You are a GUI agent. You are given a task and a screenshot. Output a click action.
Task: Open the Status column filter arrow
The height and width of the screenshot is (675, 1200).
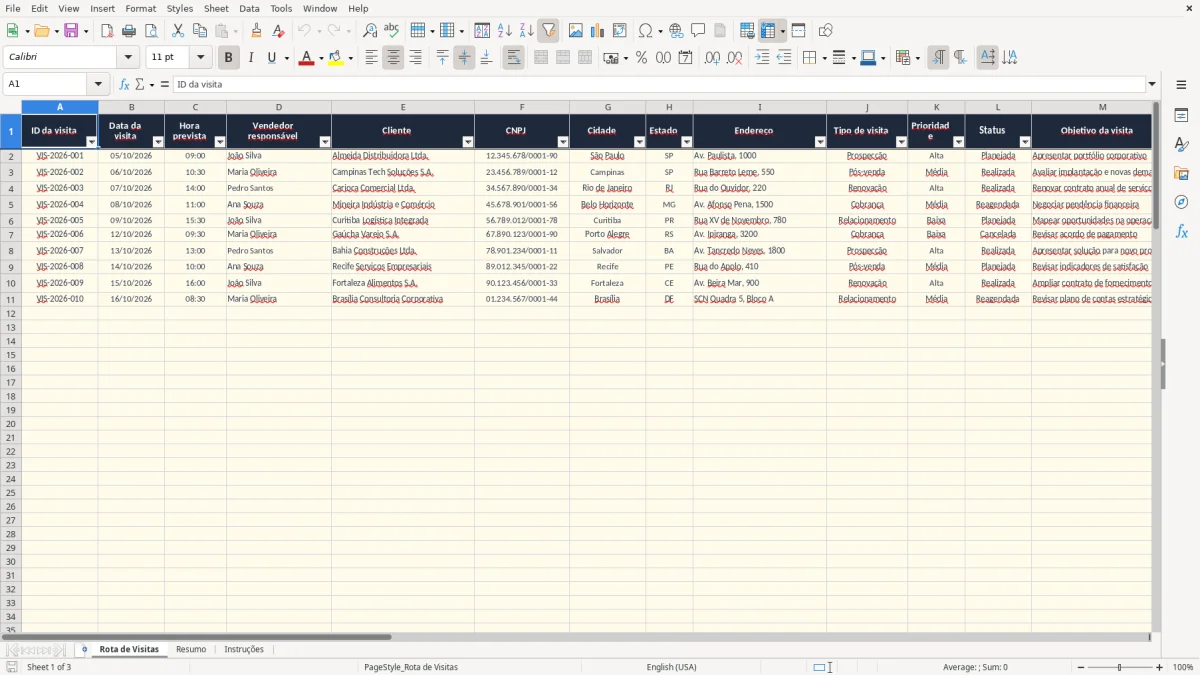pos(1023,142)
